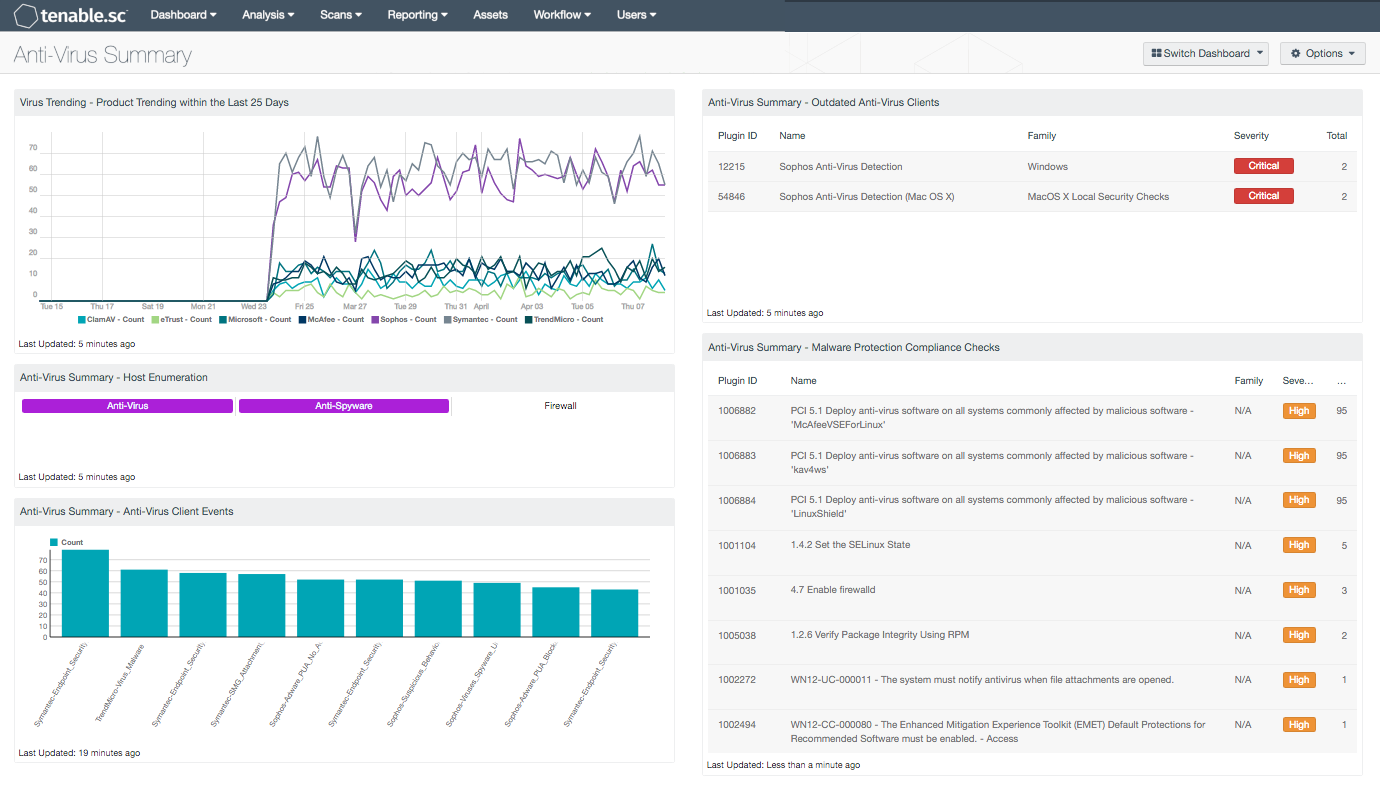
Task: Select LinuxShield PCI 5.1 compliance row
Action: point(1032,508)
